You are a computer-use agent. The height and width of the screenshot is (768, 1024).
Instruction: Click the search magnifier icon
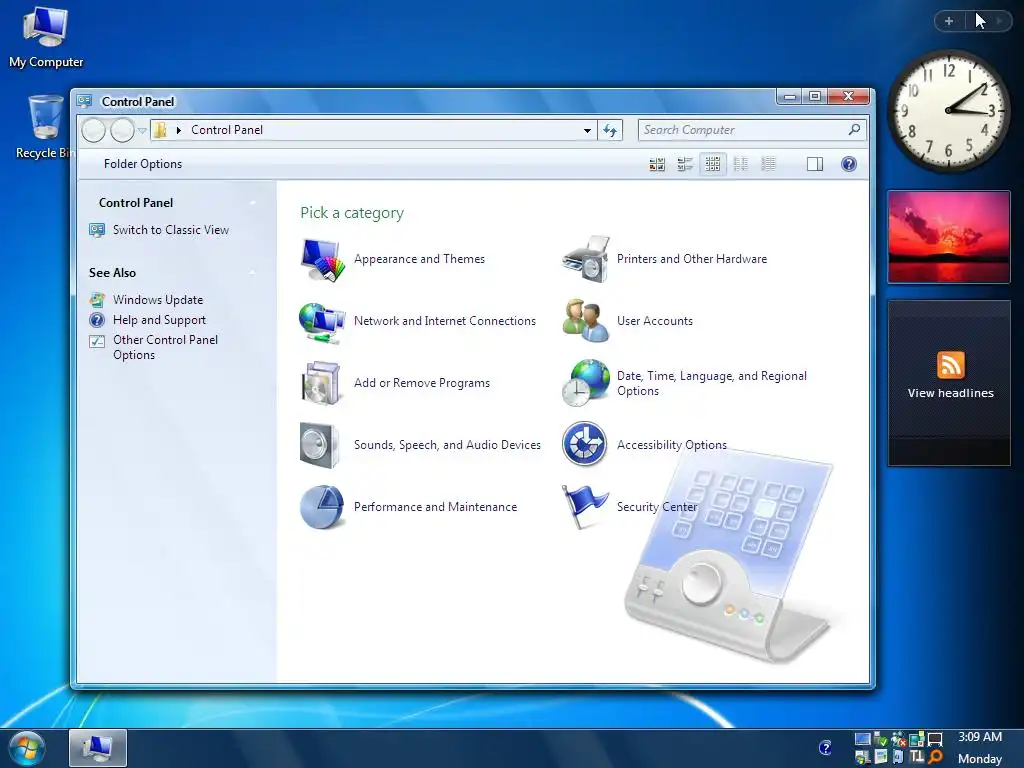854,130
